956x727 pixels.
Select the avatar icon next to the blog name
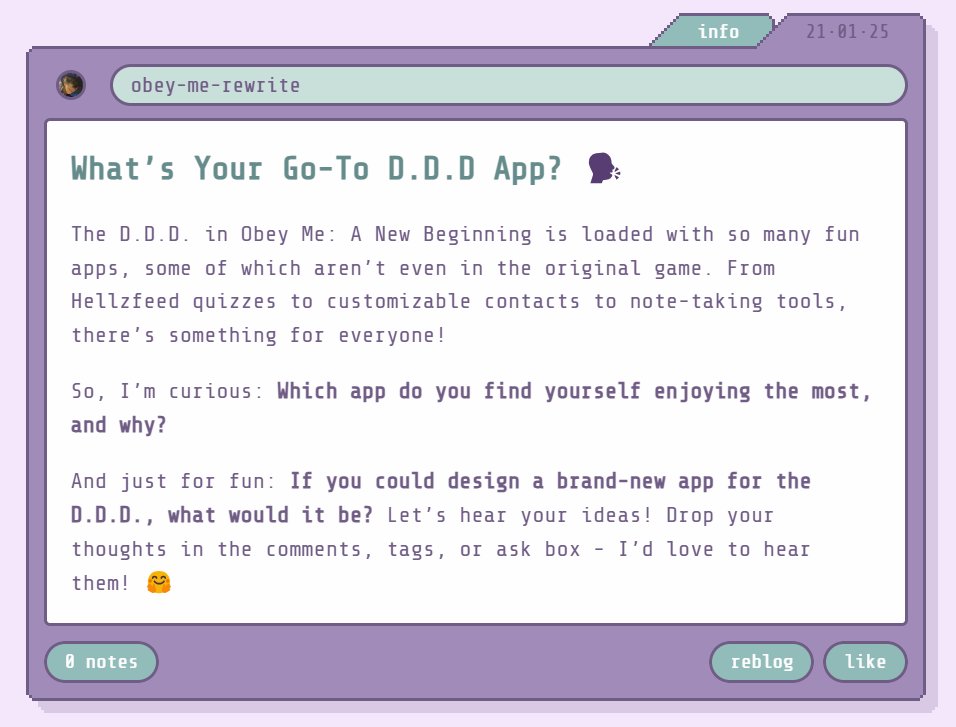pos(69,84)
